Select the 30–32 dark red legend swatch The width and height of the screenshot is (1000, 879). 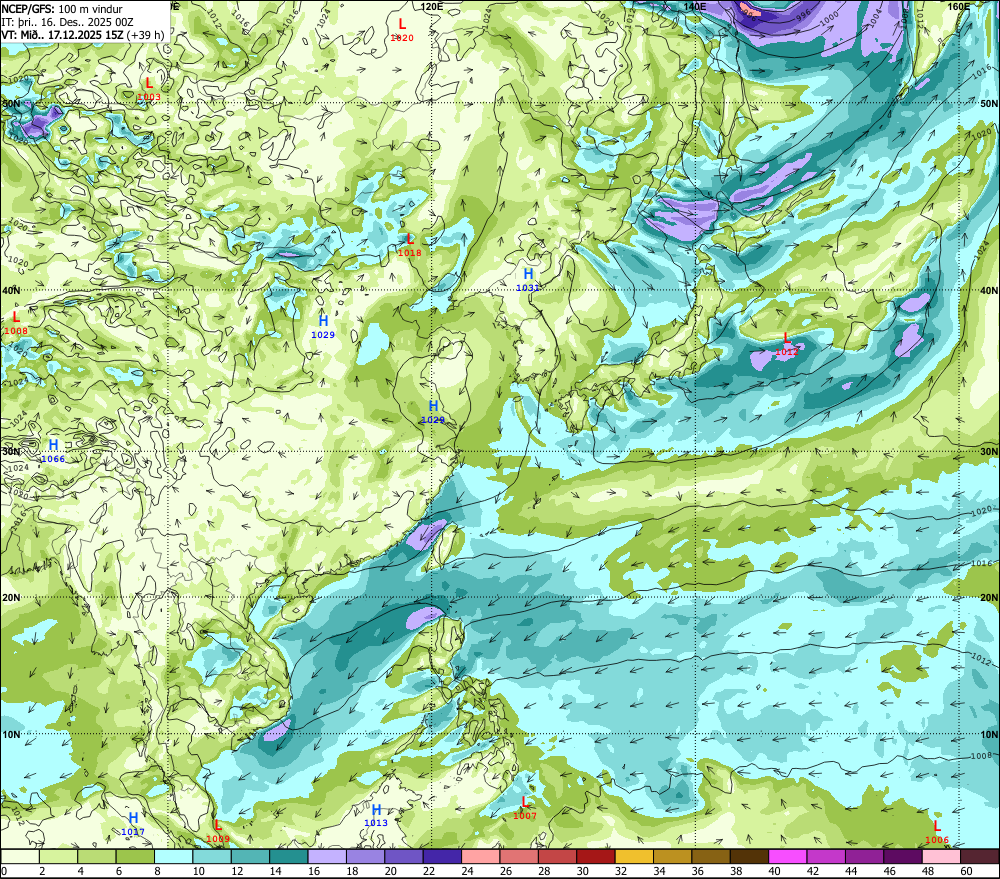596,856
